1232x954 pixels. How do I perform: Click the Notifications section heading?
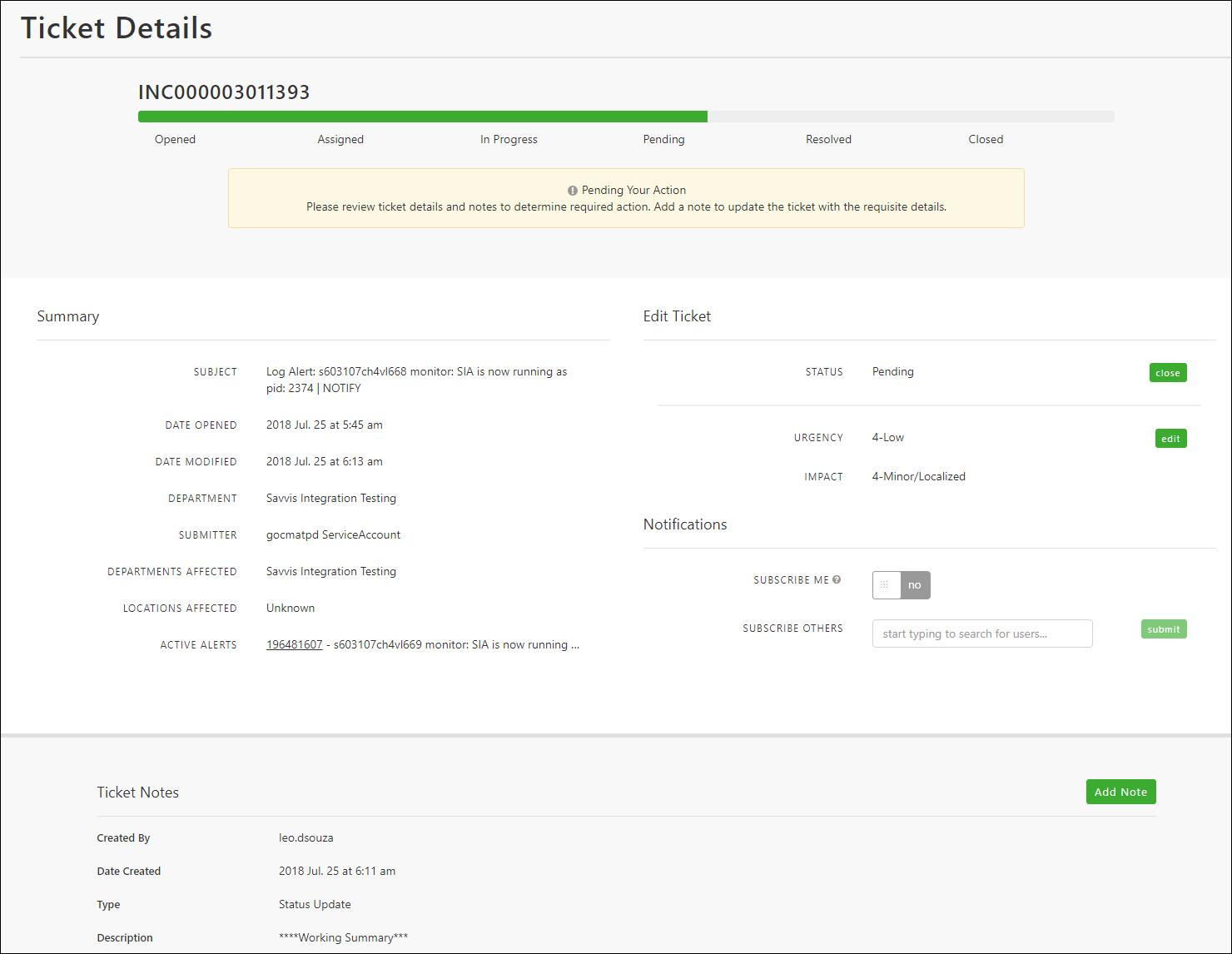[x=685, y=524]
